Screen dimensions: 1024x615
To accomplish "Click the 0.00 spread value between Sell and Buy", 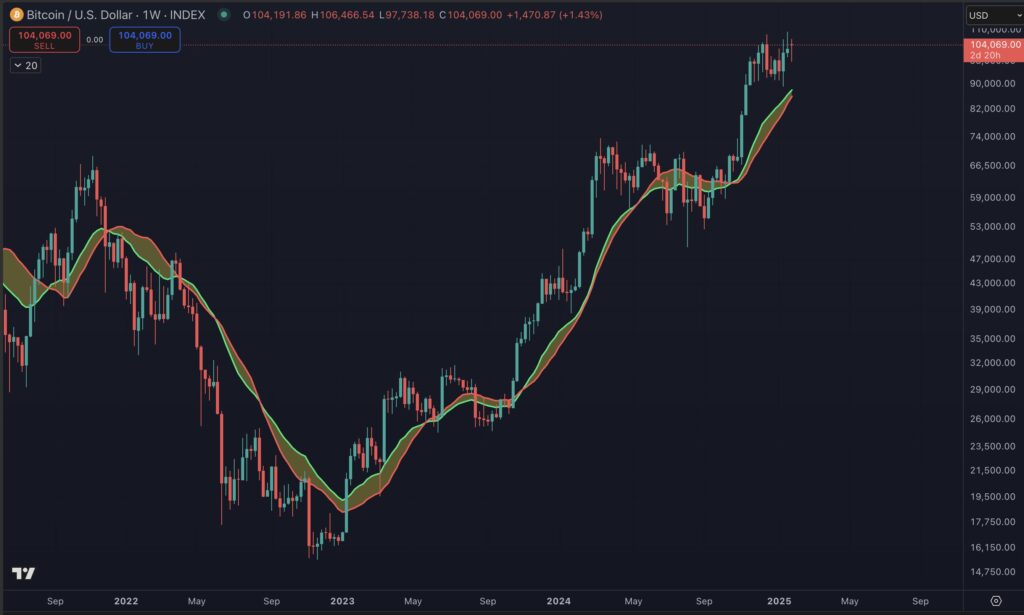I will pyautogui.click(x=94, y=40).
